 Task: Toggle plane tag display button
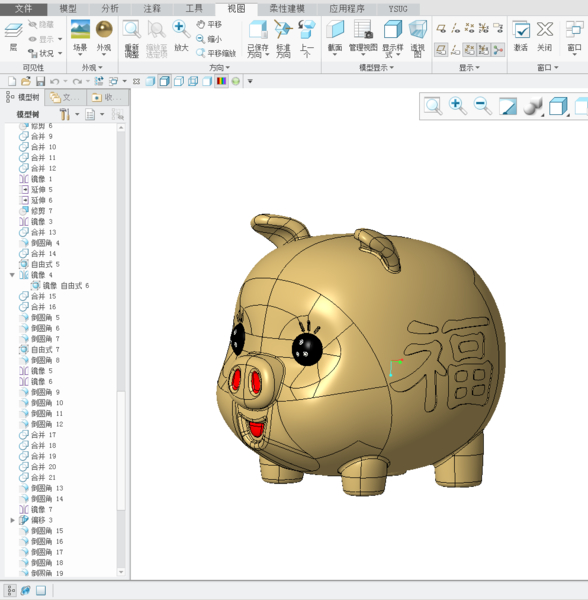coord(441,50)
